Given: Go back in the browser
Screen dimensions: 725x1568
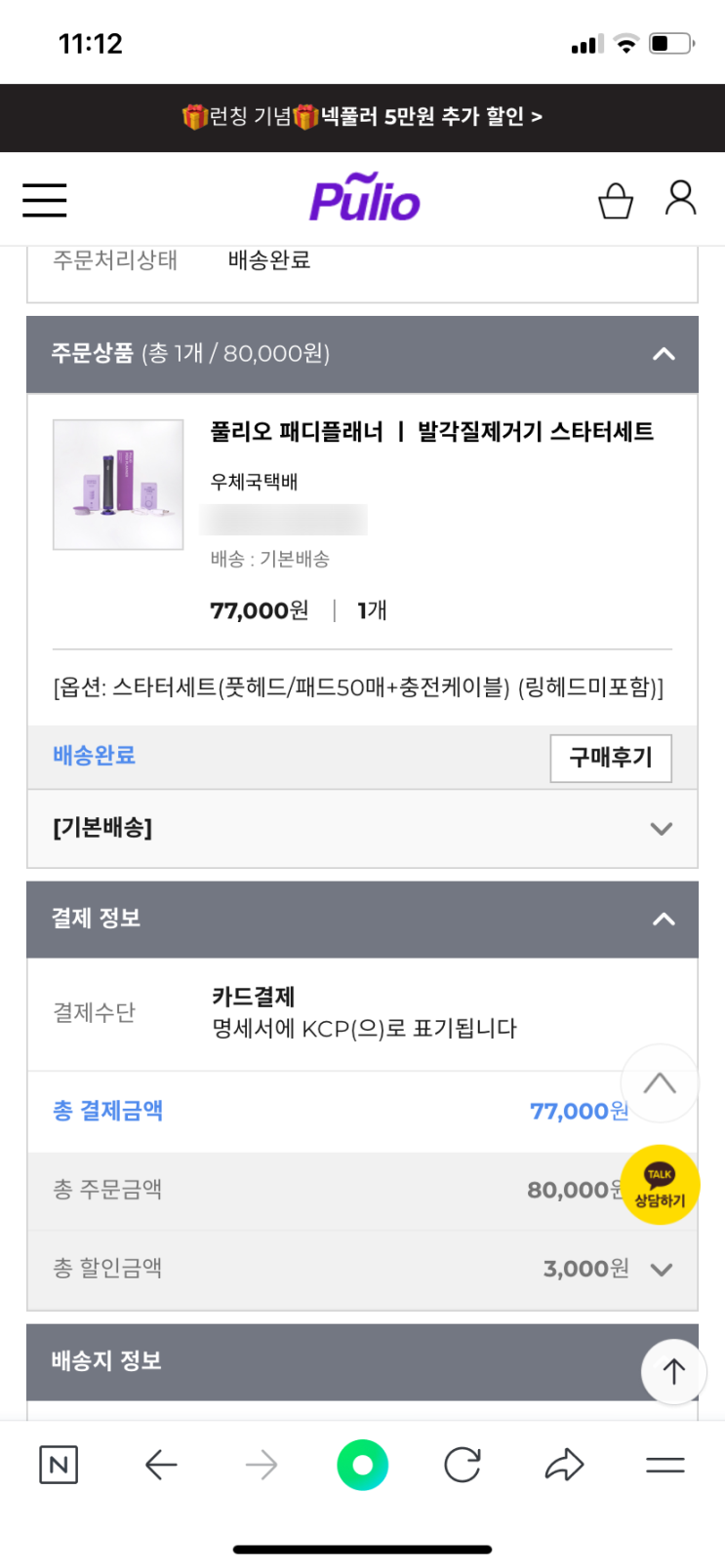Looking at the screenshot, I should [161, 1465].
